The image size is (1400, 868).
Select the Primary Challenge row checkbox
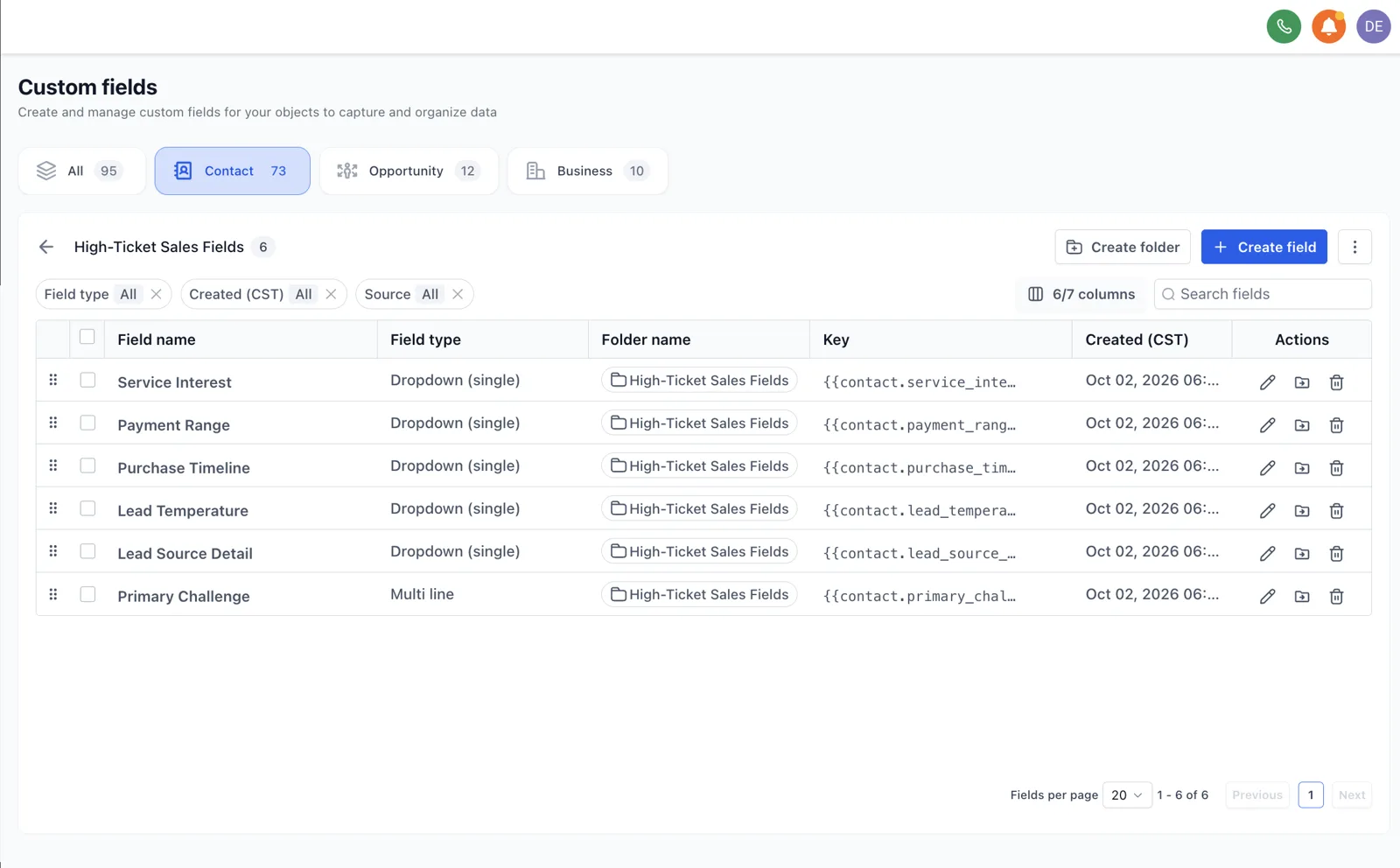point(87,594)
